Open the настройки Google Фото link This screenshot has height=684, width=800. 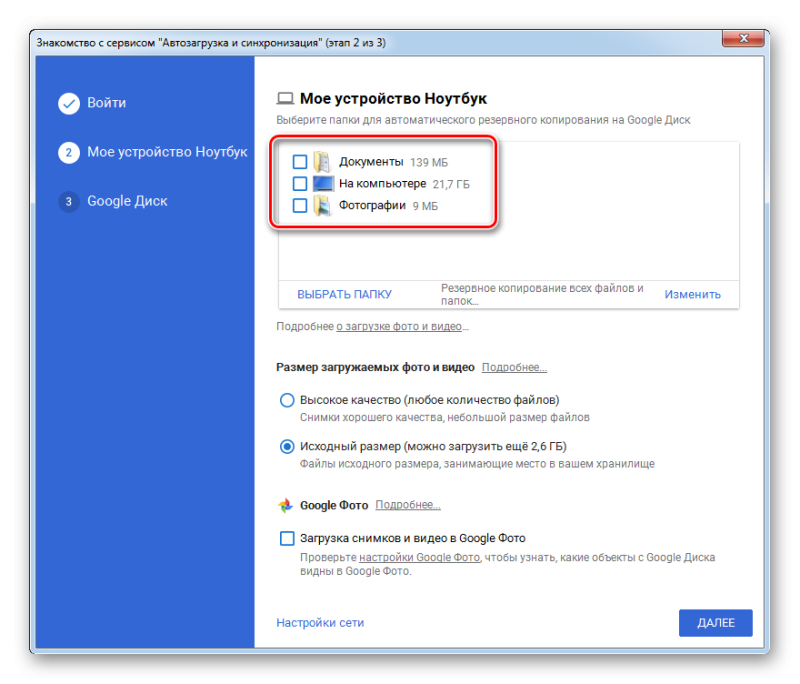419,558
